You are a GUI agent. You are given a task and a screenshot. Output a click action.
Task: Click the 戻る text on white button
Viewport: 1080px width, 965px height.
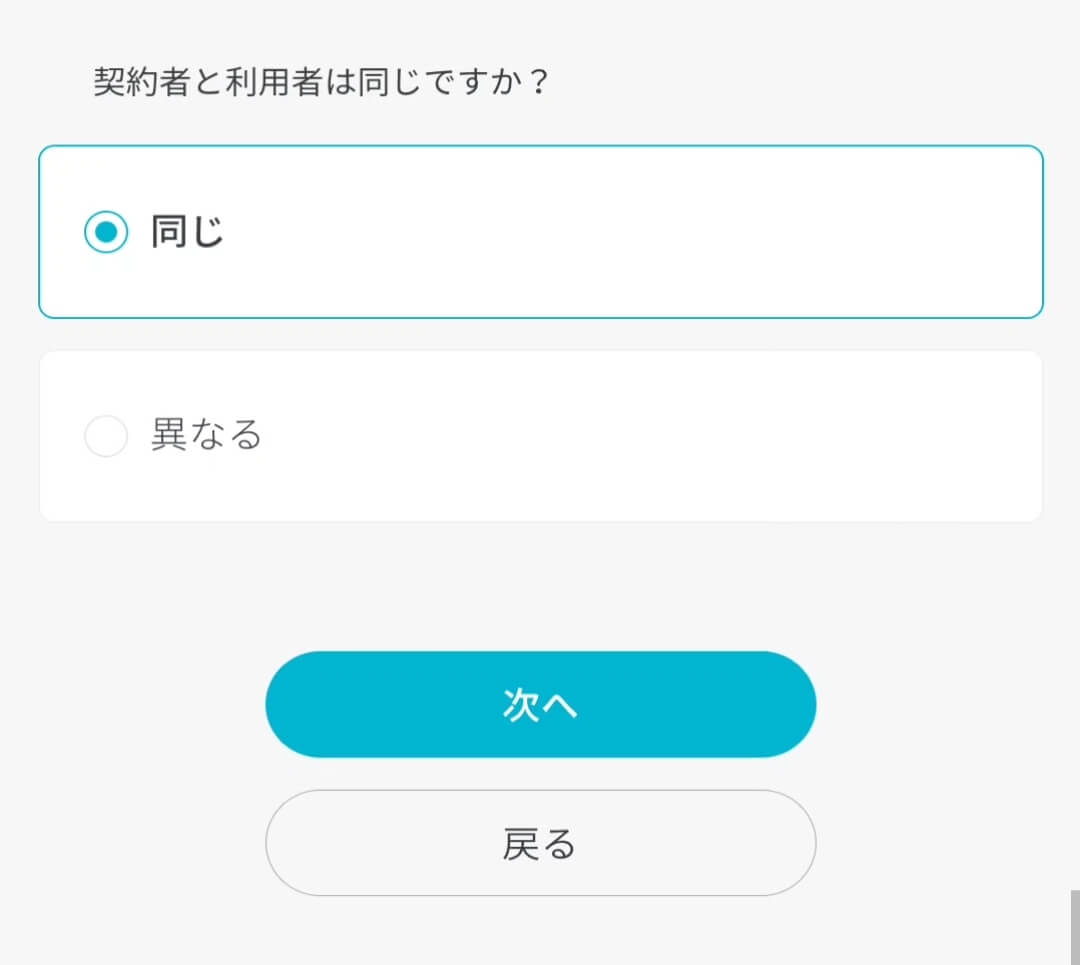[x=539, y=844]
